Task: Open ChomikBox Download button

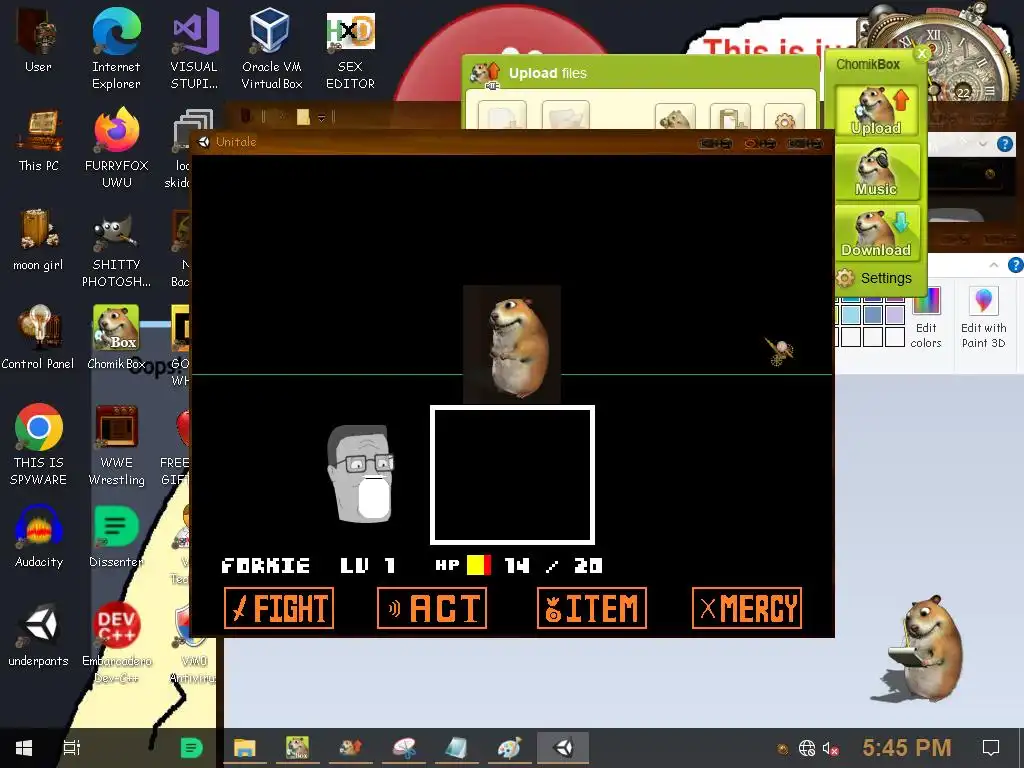Action: (x=876, y=232)
